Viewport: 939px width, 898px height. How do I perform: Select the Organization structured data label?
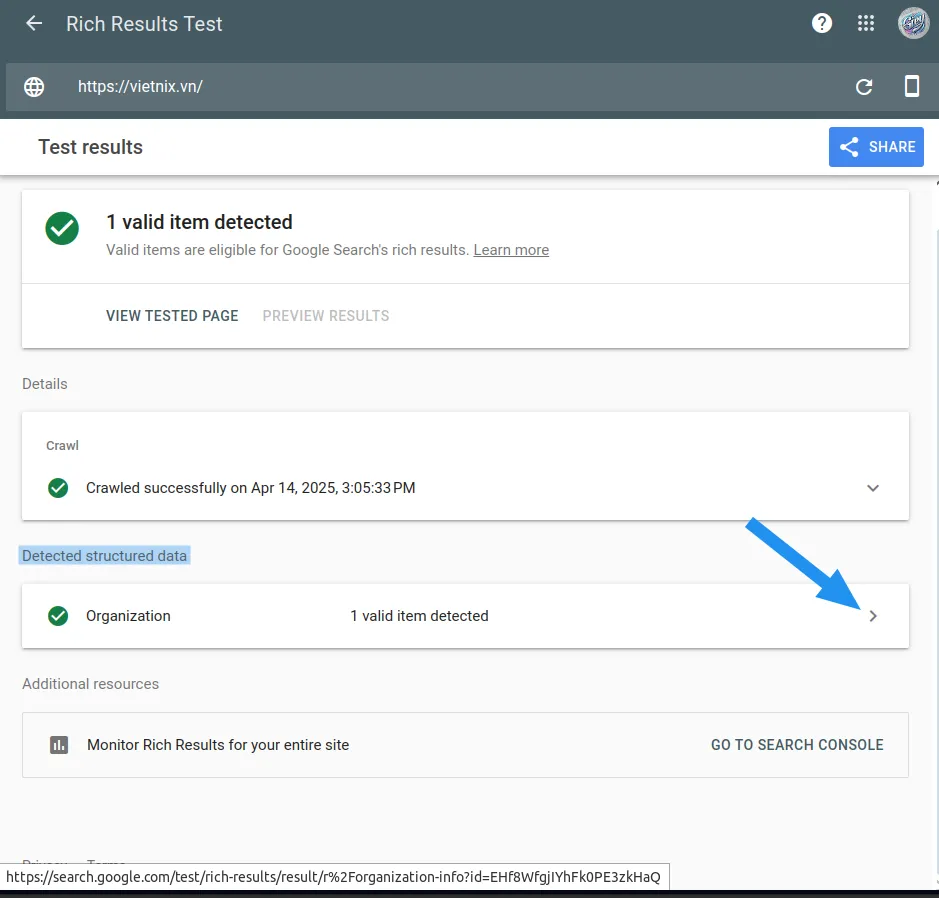click(128, 616)
